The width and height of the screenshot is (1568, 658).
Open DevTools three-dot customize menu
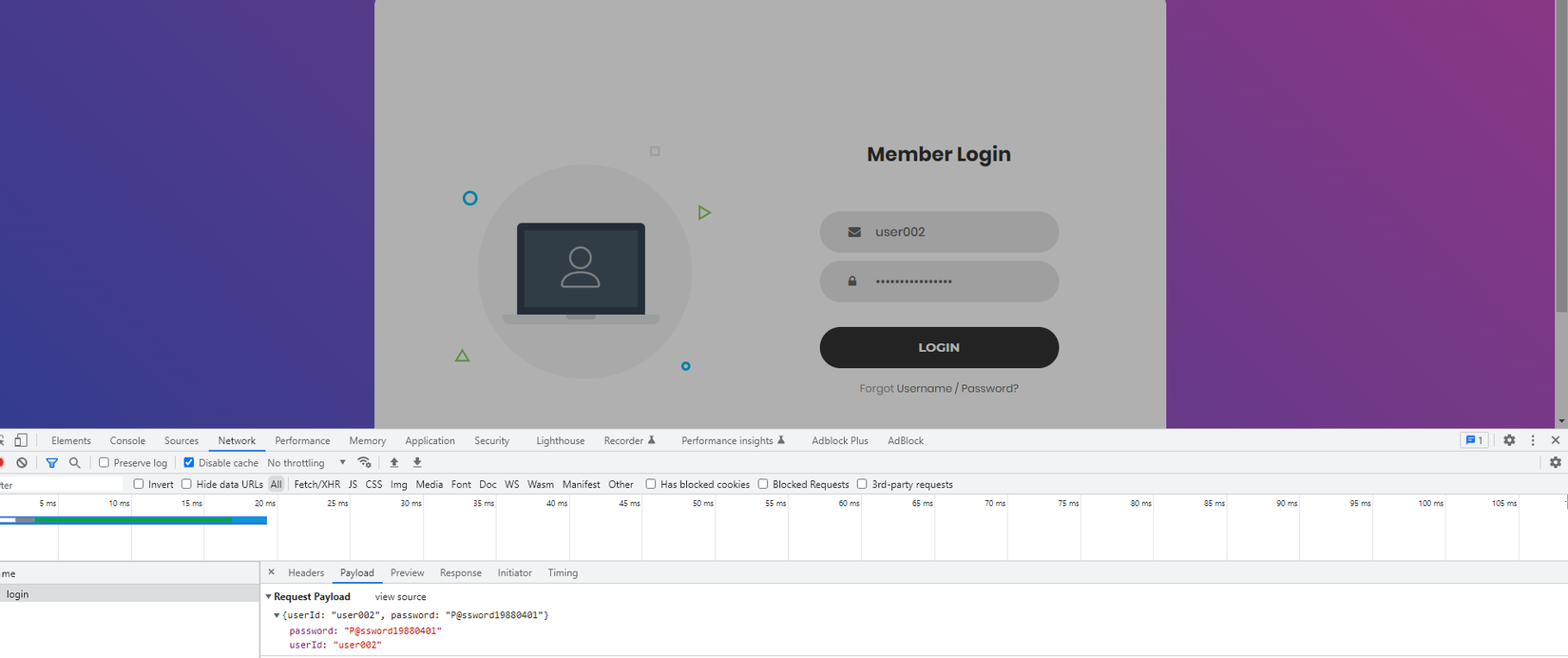tap(1533, 440)
